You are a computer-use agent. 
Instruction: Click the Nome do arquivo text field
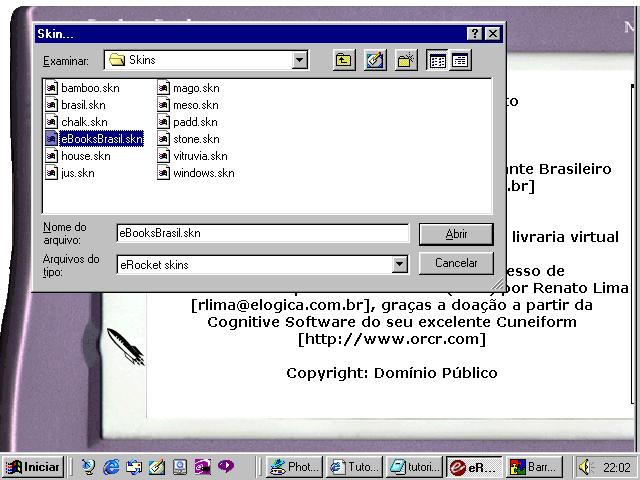[x=262, y=233]
